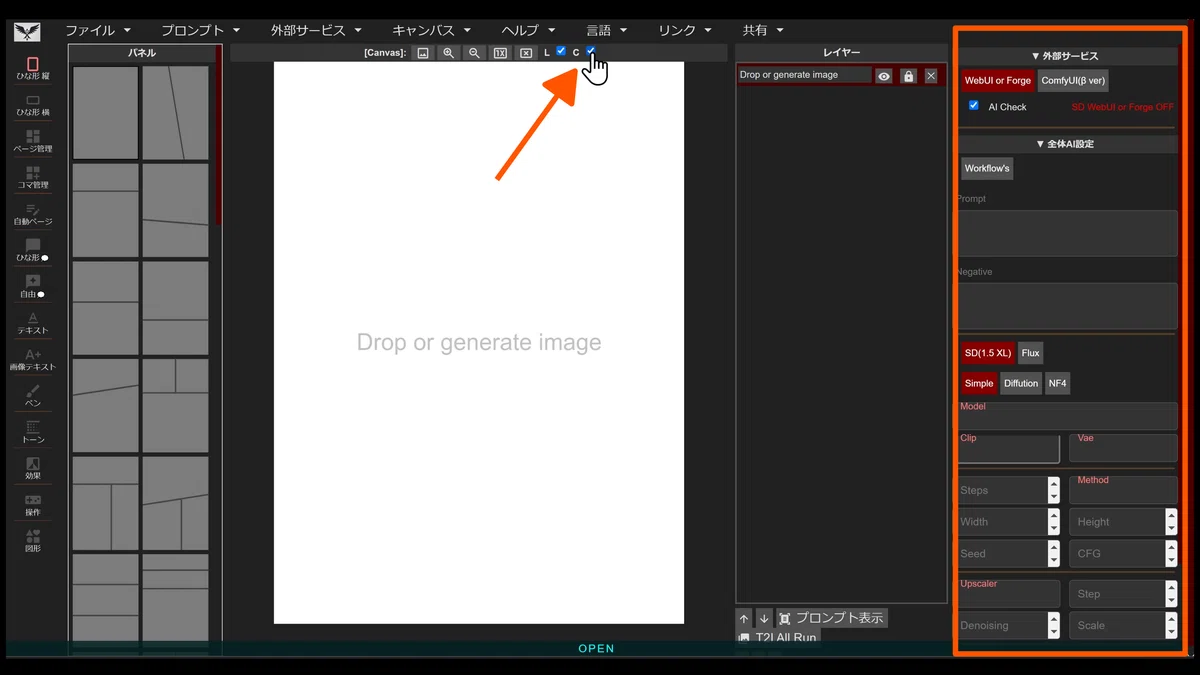This screenshot has height=675, width=1200.
Task: Toggle the C checkbox in canvas toolbar
Action: click(x=591, y=51)
